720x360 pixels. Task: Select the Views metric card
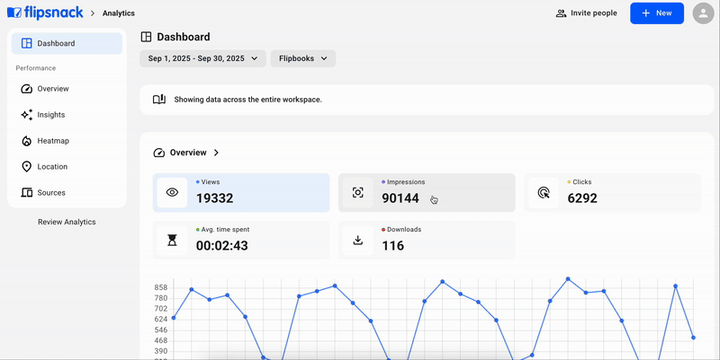(x=241, y=193)
